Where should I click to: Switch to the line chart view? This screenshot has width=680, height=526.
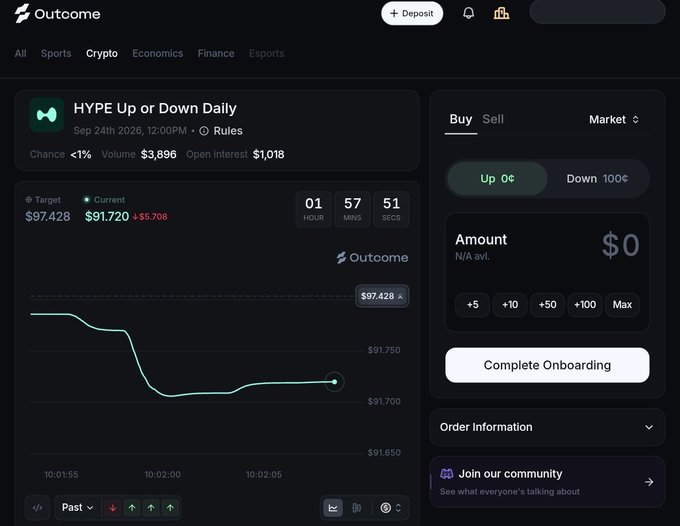[333, 508]
